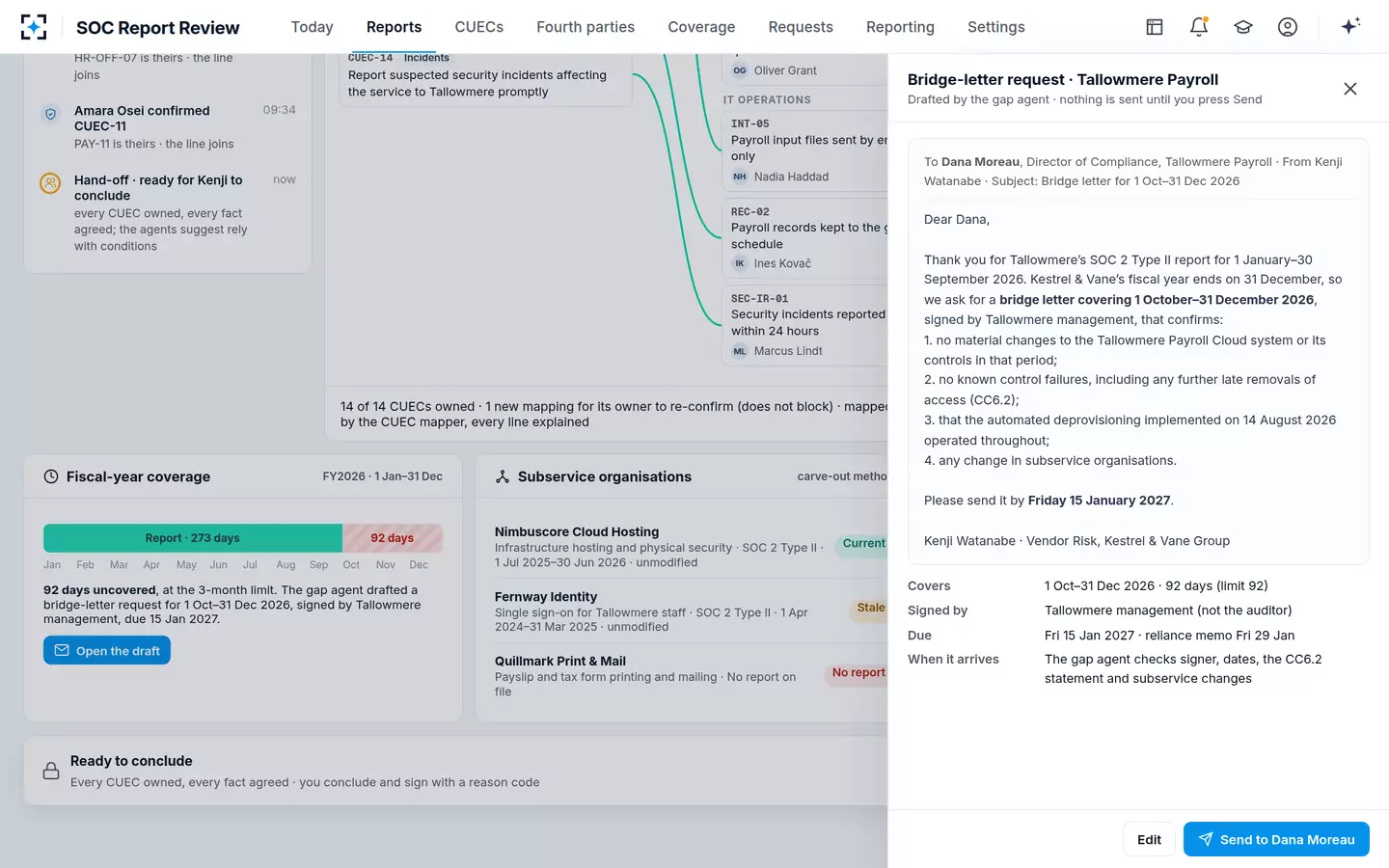Click Ines Kovač's IK avatar
1389x868 pixels.
(x=740, y=263)
